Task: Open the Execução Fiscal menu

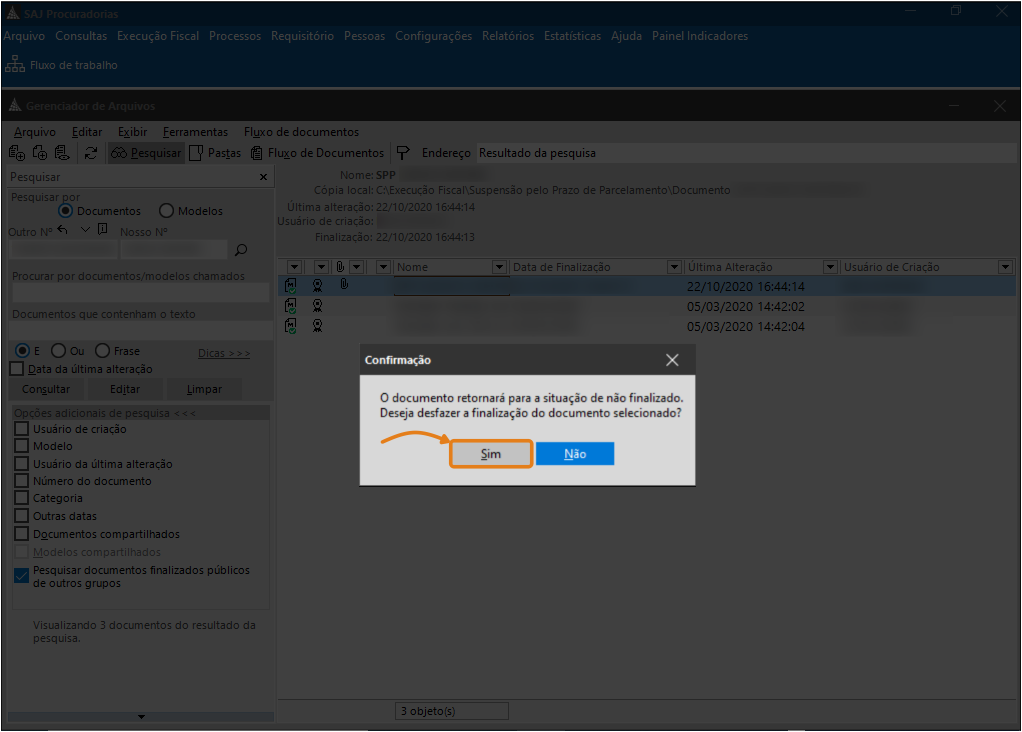Action: pyautogui.click(x=158, y=36)
